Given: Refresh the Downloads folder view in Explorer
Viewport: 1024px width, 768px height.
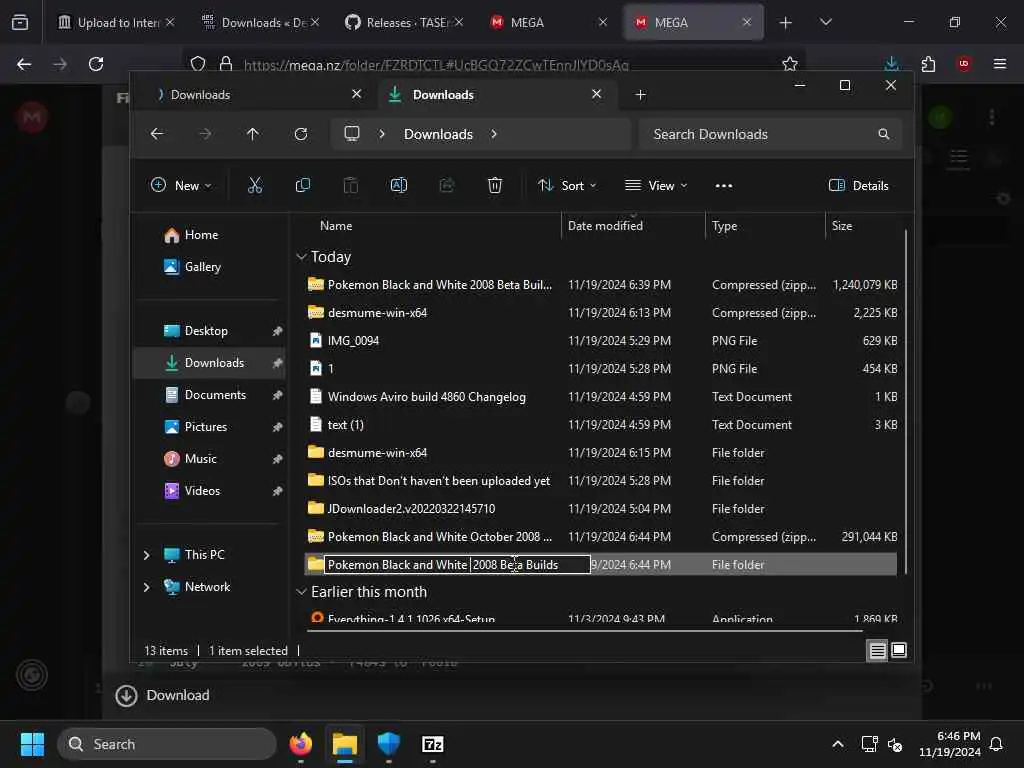Looking at the screenshot, I should pos(300,134).
